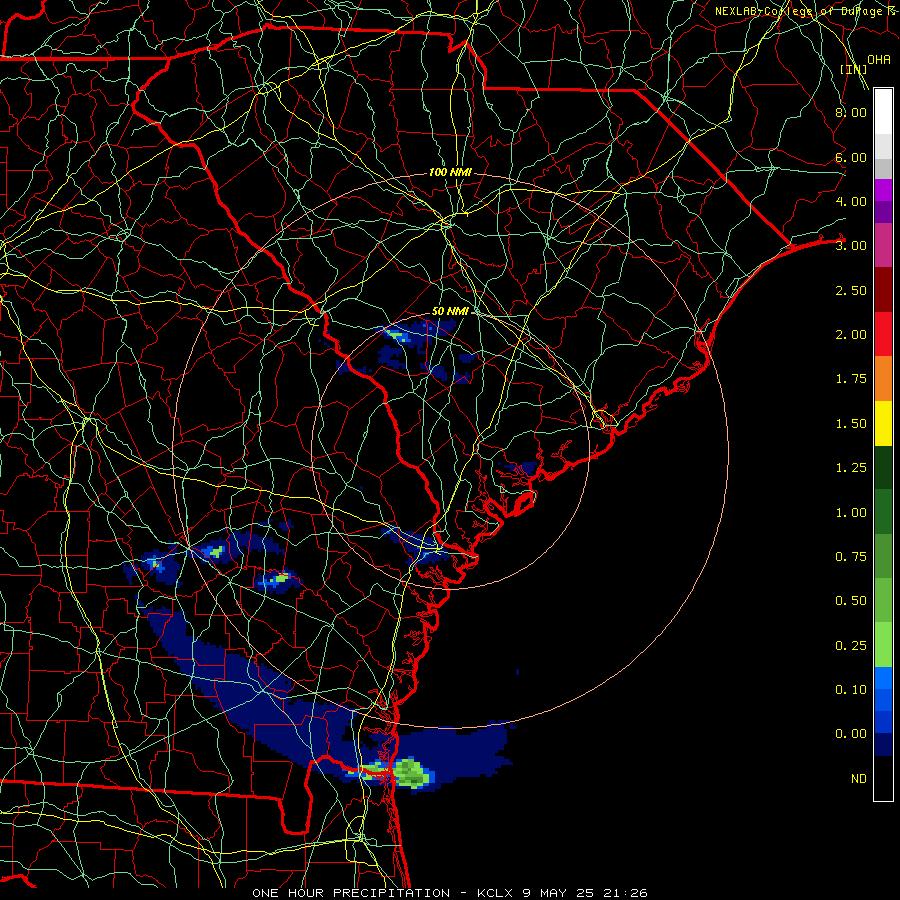900x900 pixels.
Task: Click the orange legend swatch
Action: click(883, 379)
